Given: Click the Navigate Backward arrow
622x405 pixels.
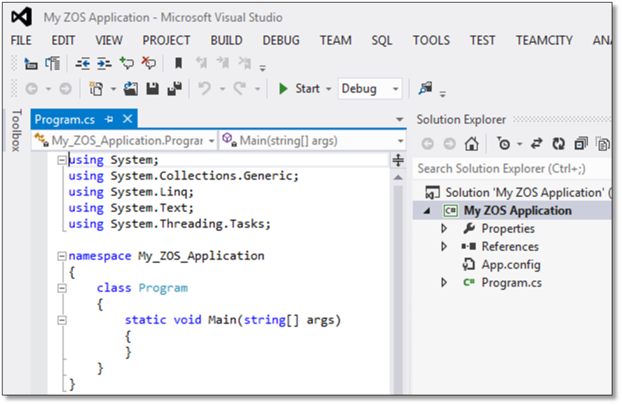Looking at the screenshot, I should [31, 89].
